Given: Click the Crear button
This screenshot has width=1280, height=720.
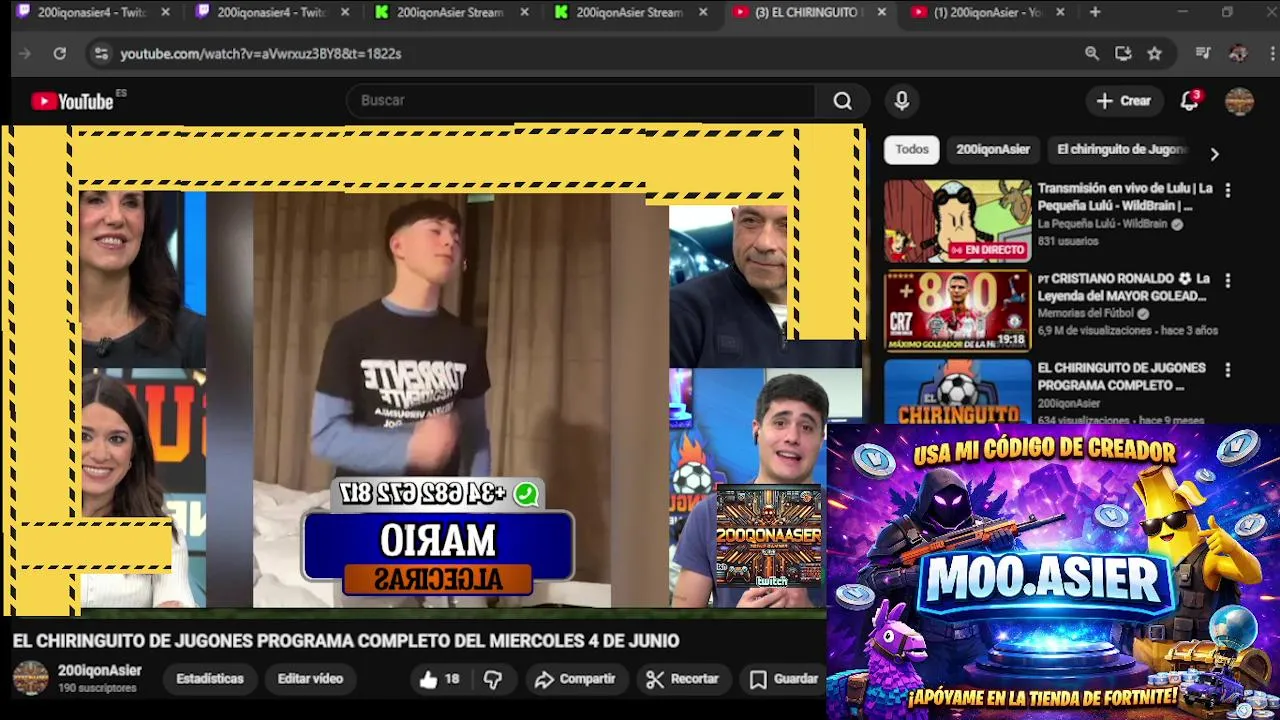Looking at the screenshot, I should point(1123,100).
